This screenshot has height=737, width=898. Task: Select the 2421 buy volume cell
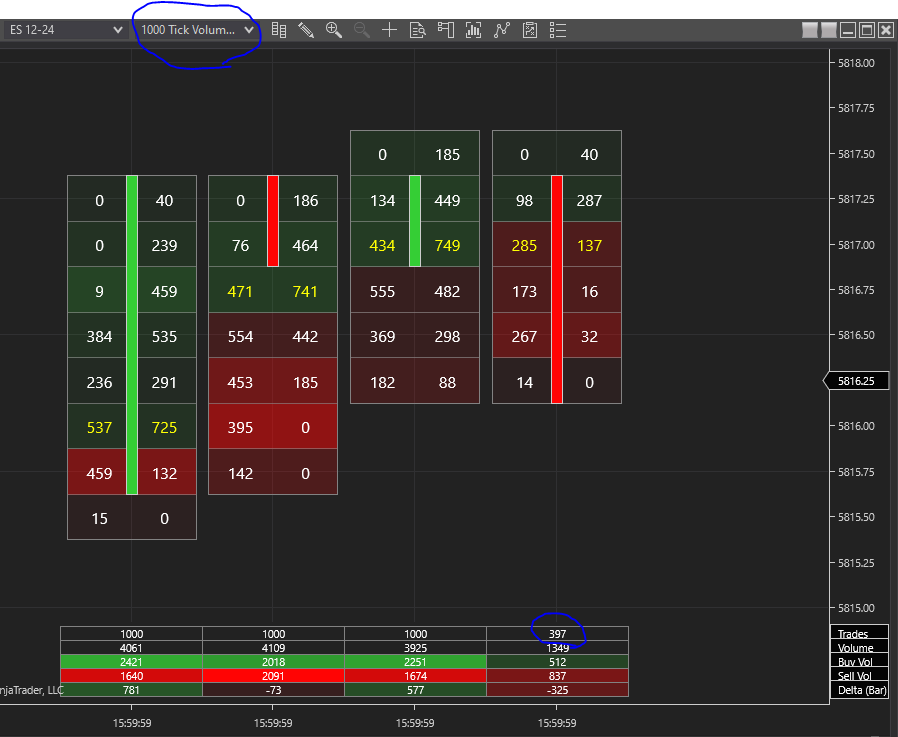[131, 662]
